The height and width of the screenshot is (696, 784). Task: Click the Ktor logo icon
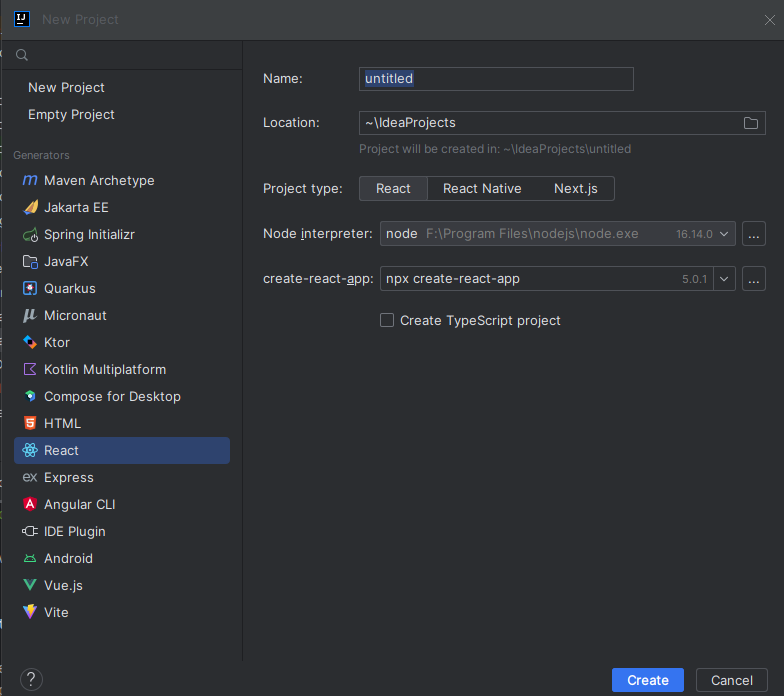click(x=30, y=342)
